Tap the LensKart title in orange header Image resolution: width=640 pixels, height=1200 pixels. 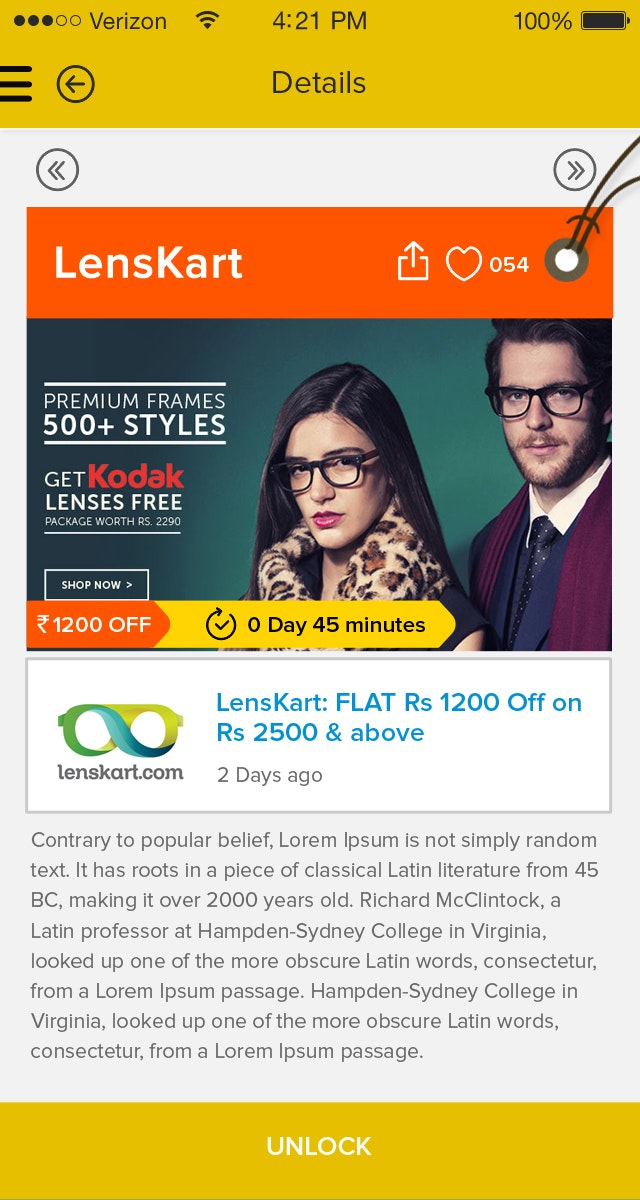[148, 263]
